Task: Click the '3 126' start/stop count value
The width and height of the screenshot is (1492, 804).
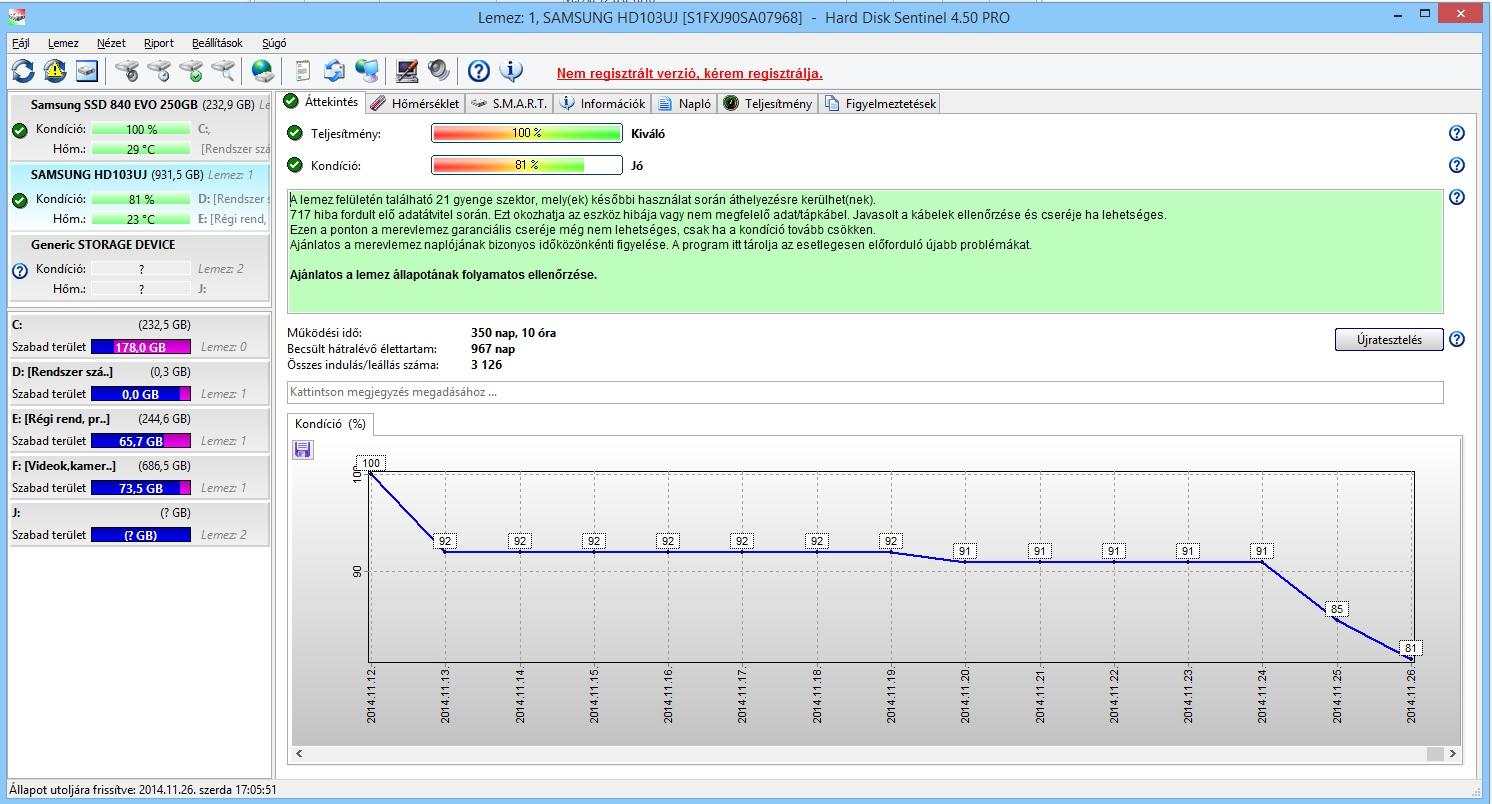Action: [486, 365]
